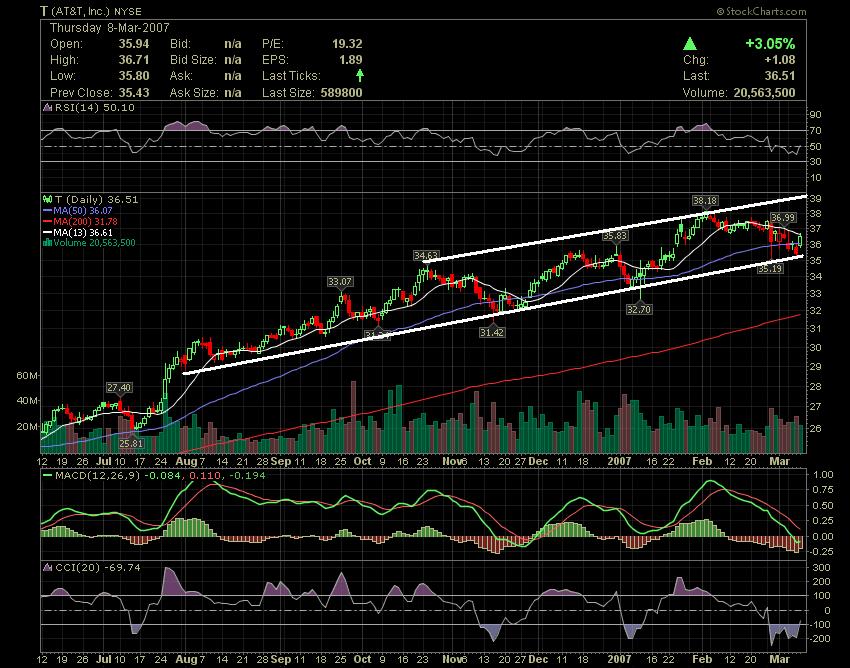Click the Open value 35.94

tap(133, 44)
